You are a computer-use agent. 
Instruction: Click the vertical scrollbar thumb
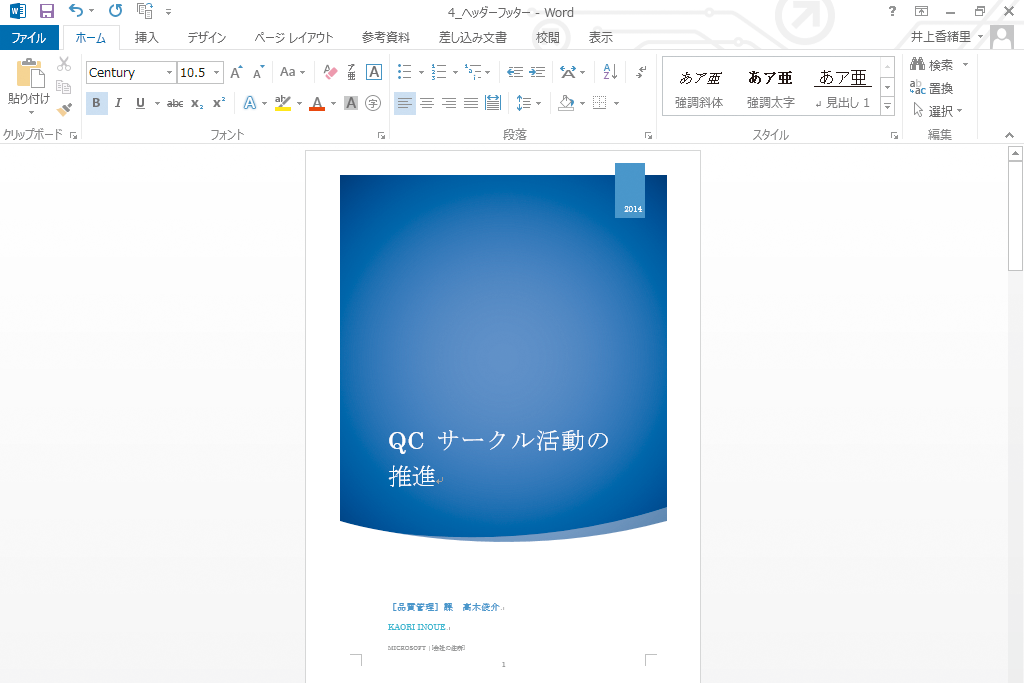1015,216
